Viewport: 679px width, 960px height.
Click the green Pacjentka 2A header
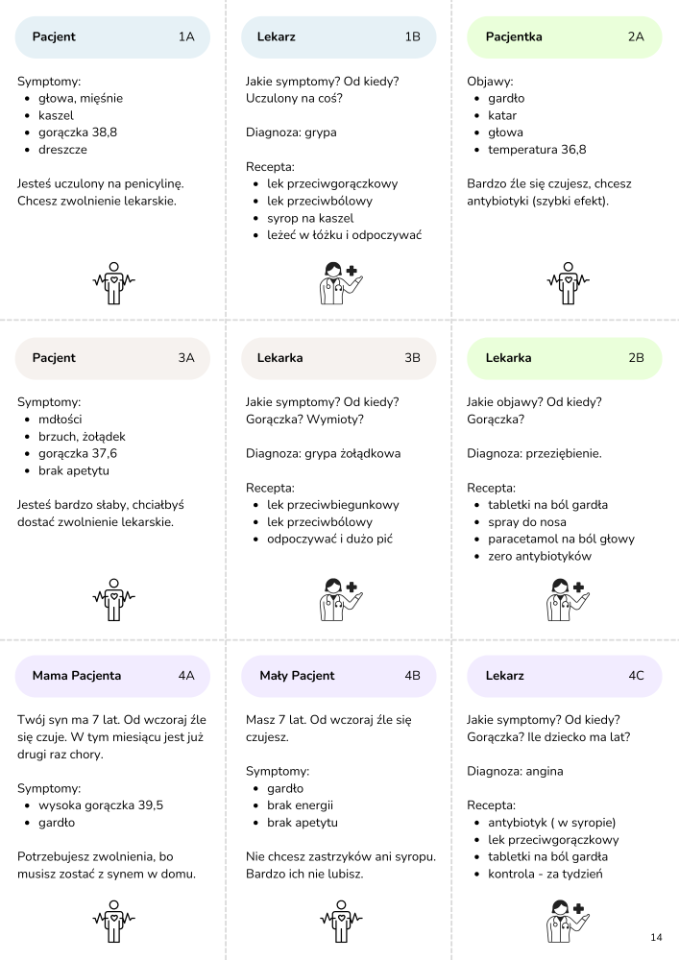565,37
